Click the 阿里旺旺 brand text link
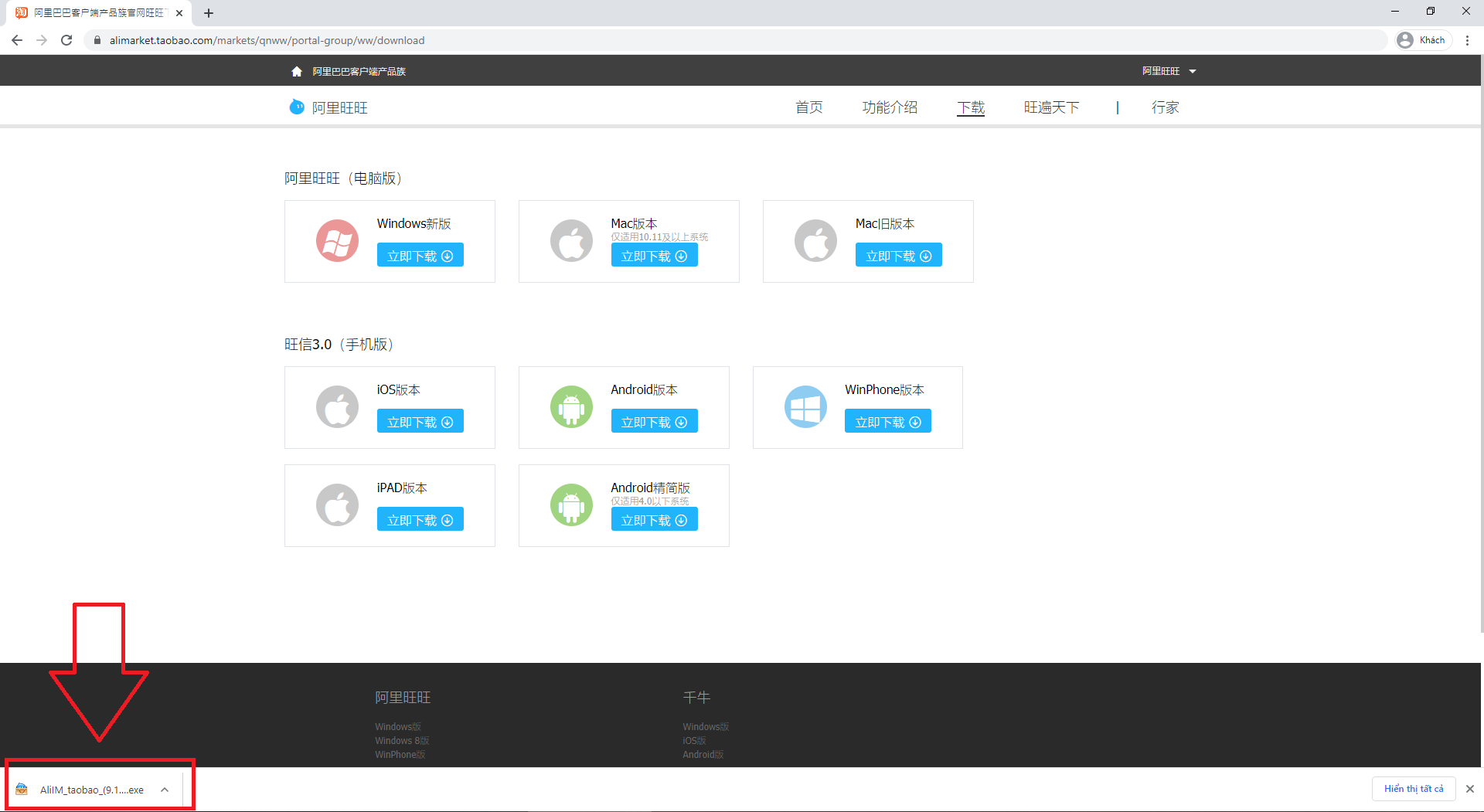 [340, 107]
